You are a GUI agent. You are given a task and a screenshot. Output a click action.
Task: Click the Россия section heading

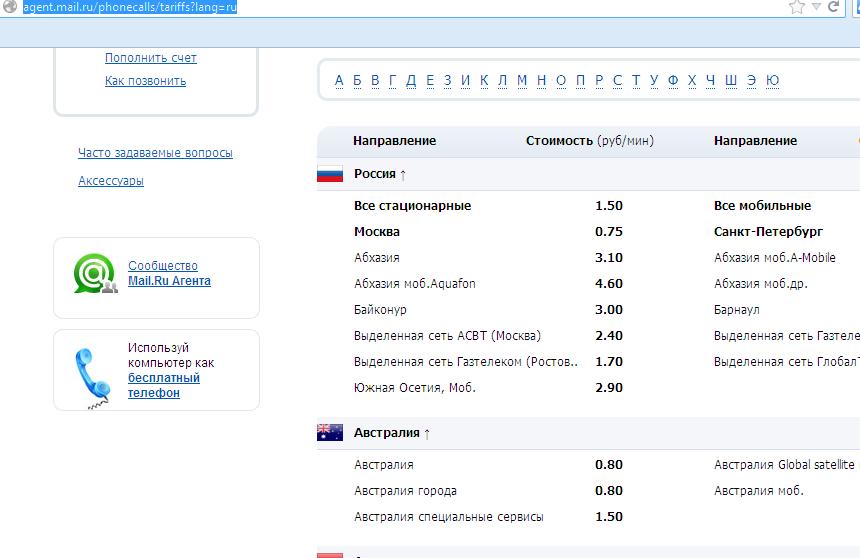375,174
